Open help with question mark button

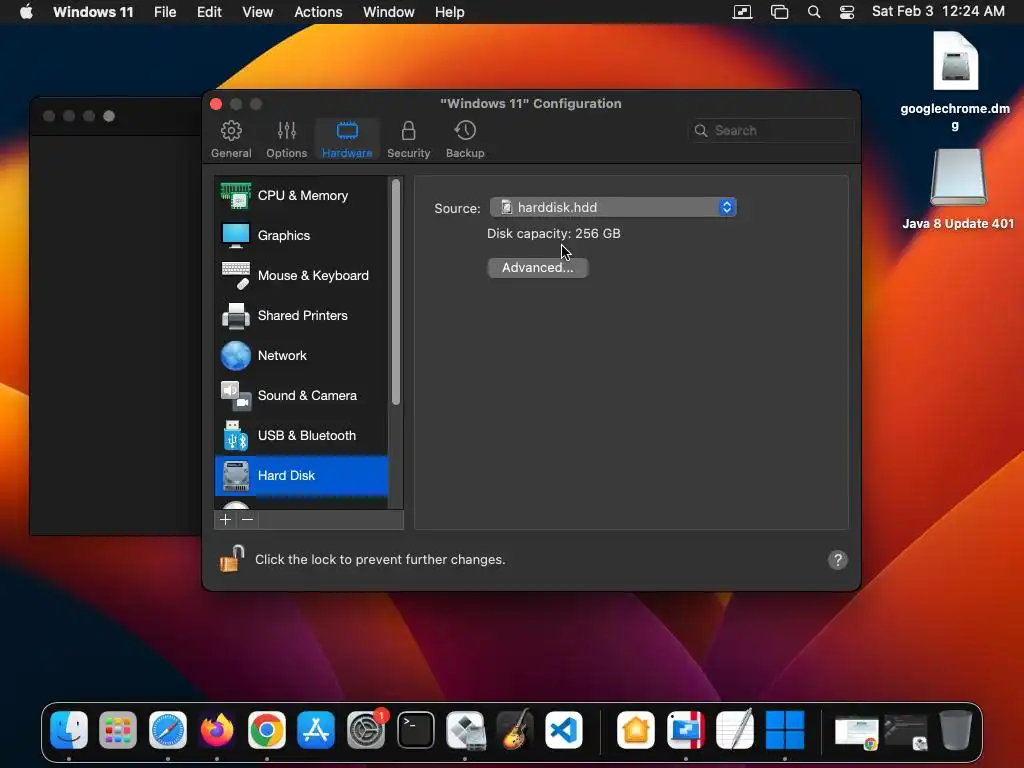tap(837, 560)
